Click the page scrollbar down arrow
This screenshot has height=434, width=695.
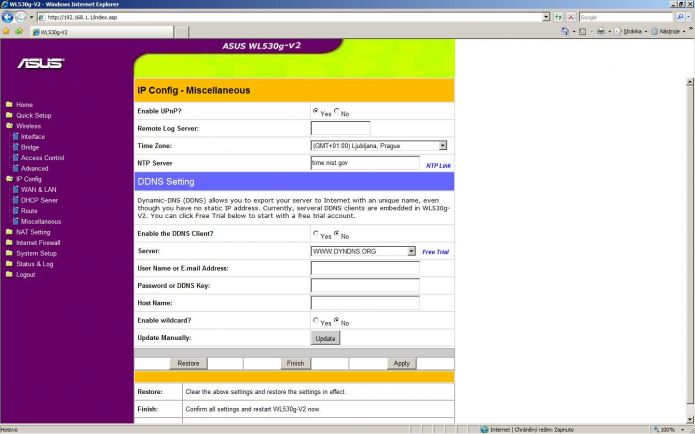[689, 419]
